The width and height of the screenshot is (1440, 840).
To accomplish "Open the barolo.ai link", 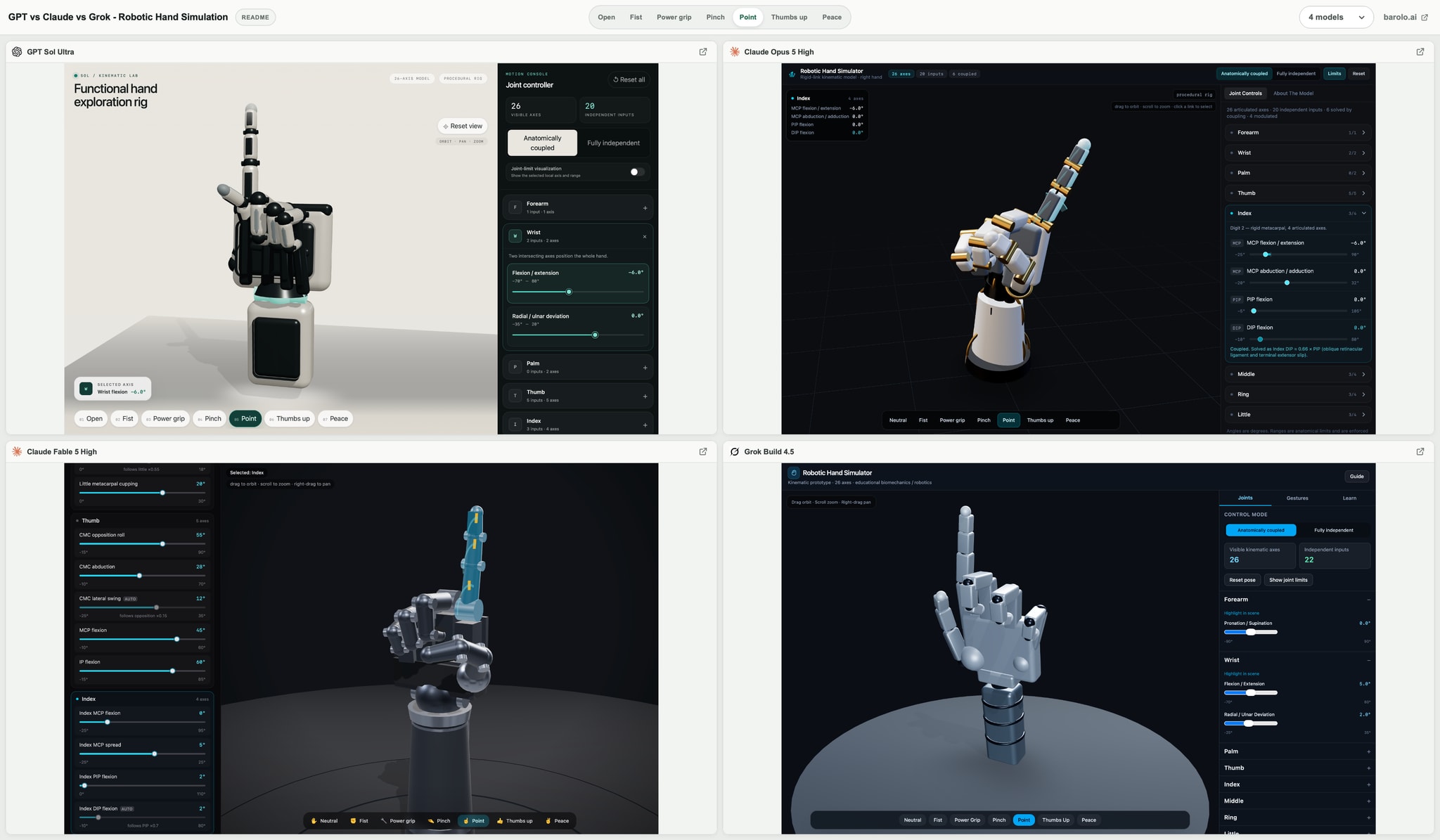I will tap(1406, 17).
